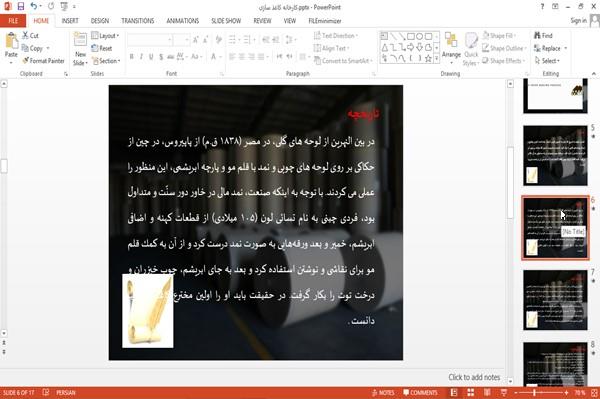This screenshot has width=600, height=399.
Task: Switch to Normal view icon
Action: click(x=454, y=393)
